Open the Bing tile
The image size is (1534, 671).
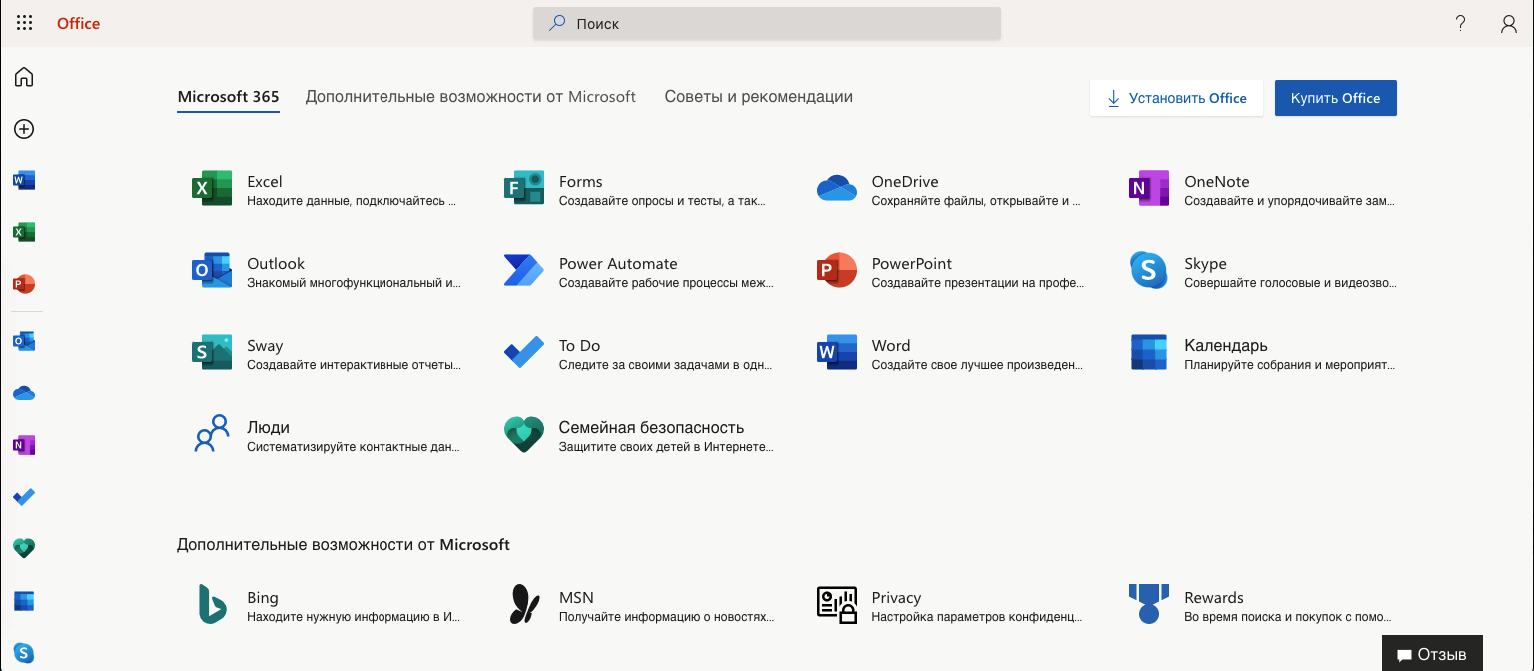(x=325, y=605)
